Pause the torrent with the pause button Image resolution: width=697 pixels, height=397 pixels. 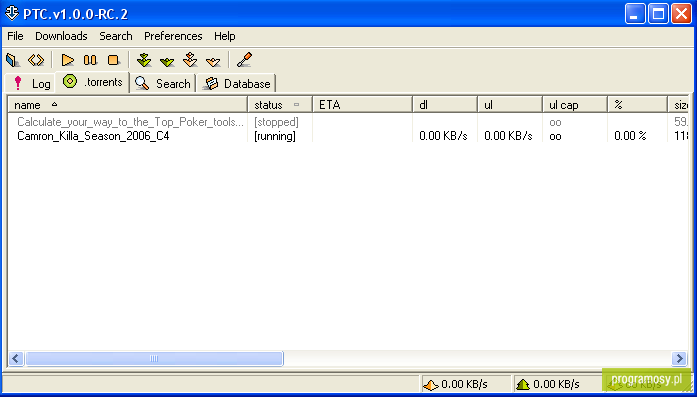[x=90, y=60]
